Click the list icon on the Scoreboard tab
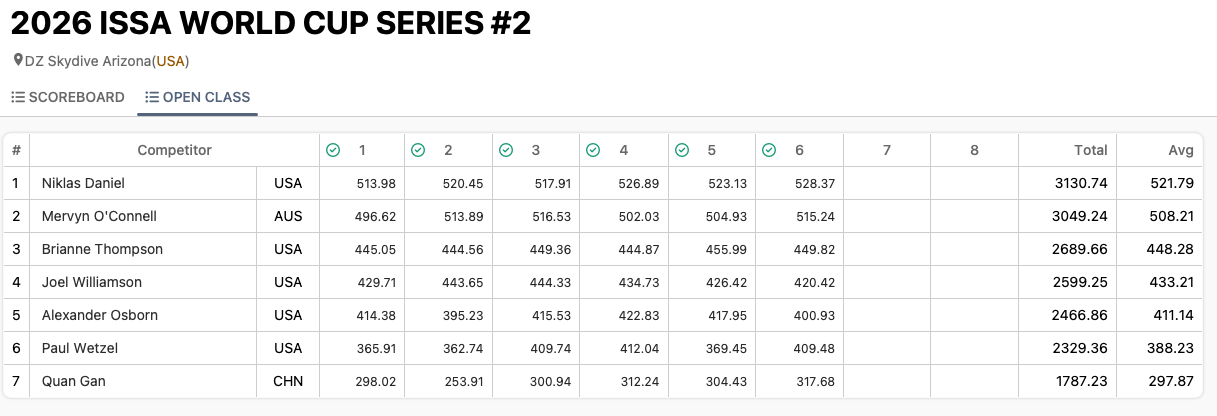This screenshot has height=416, width=1217. point(18,97)
